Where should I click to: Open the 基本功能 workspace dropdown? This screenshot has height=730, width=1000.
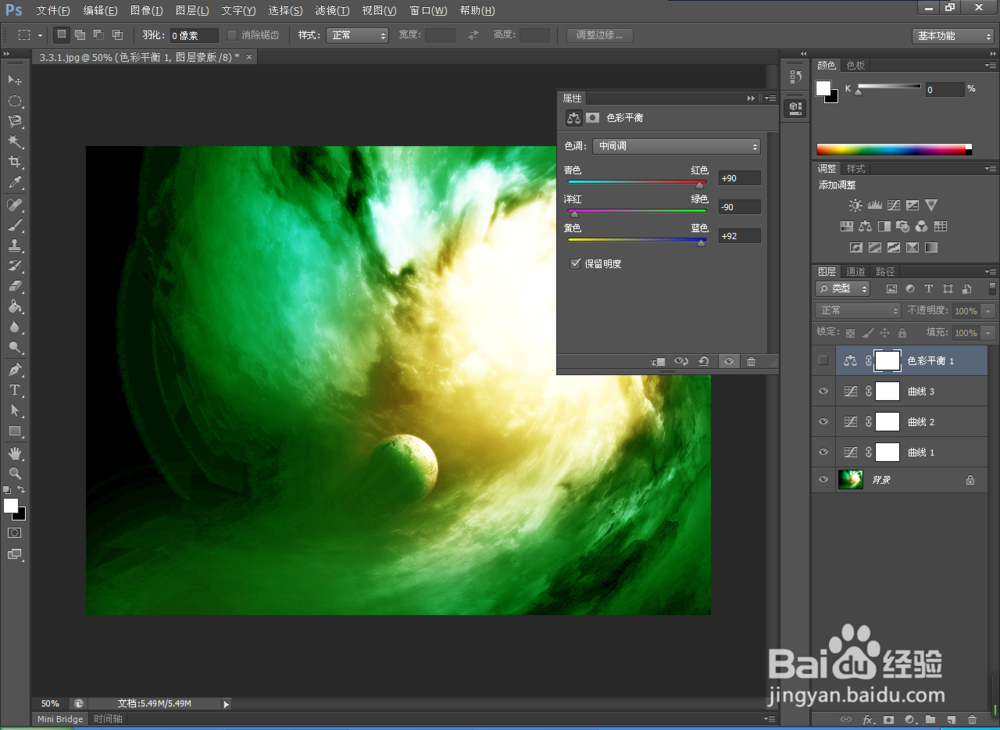click(953, 36)
